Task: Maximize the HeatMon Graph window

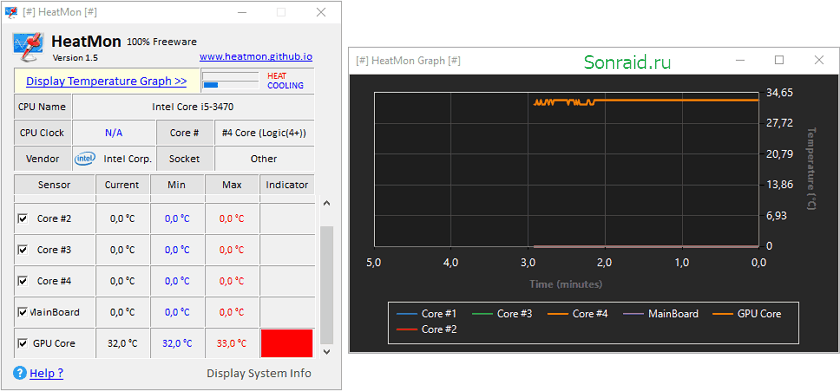Action: tap(779, 60)
